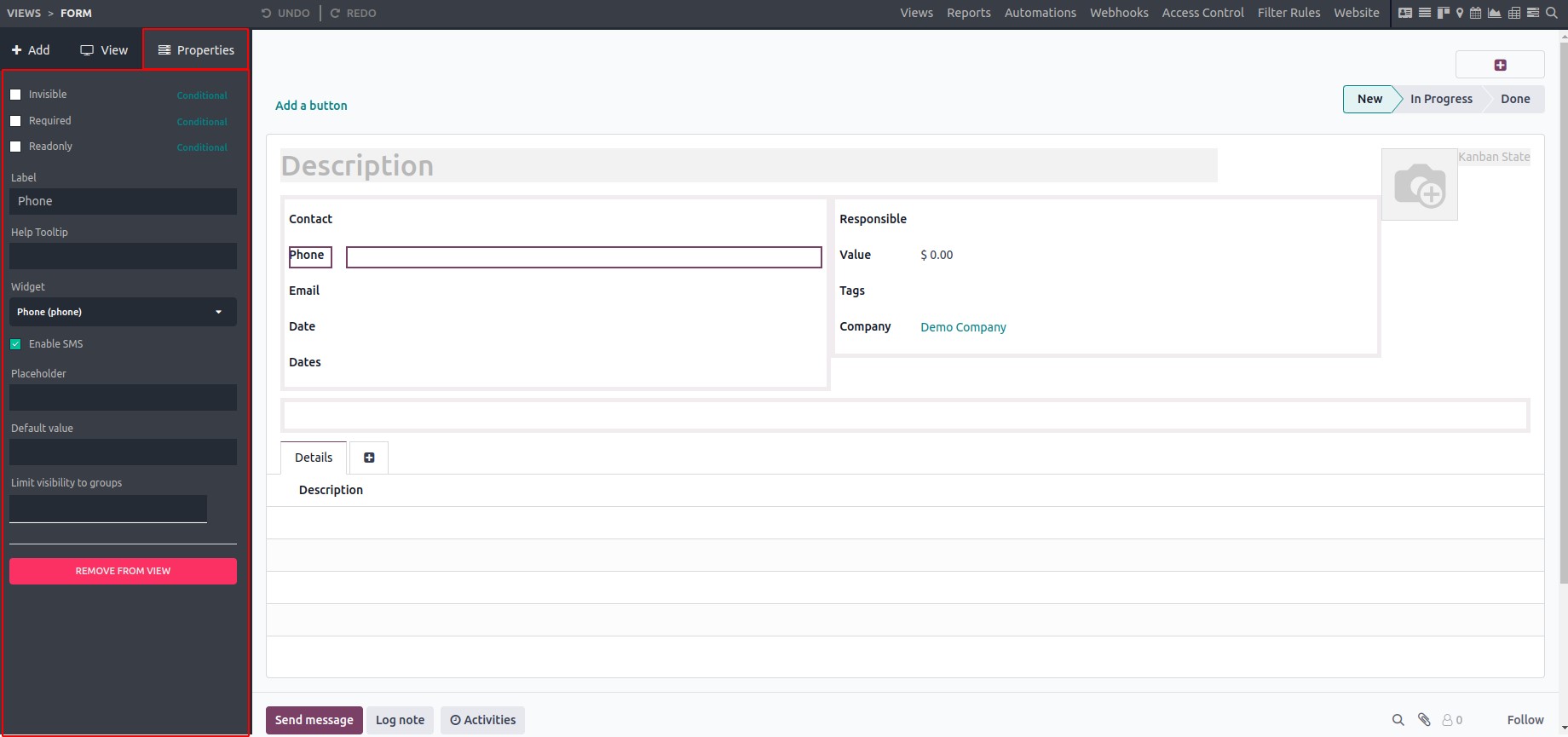Click the attachments paperclip icon

coord(1424,720)
